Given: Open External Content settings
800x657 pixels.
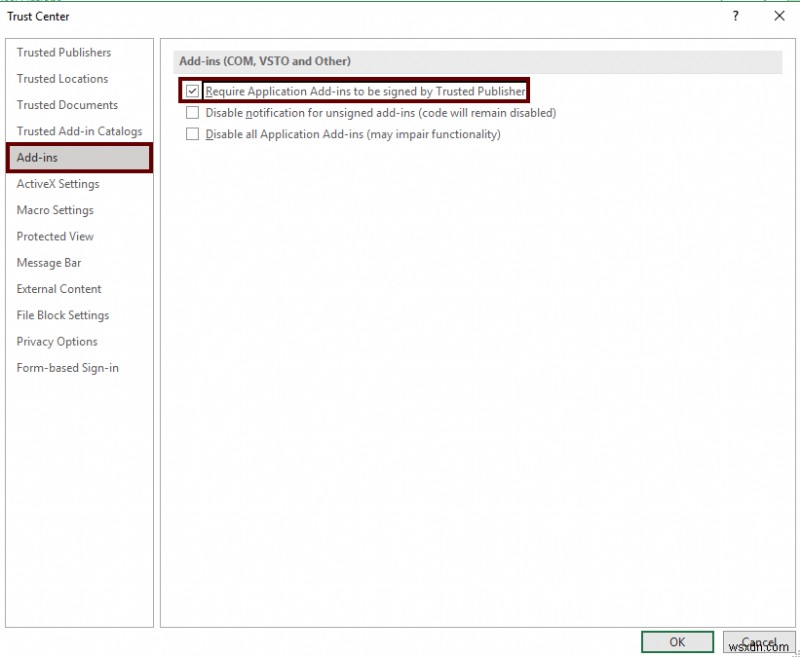Looking at the screenshot, I should pos(58,288).
